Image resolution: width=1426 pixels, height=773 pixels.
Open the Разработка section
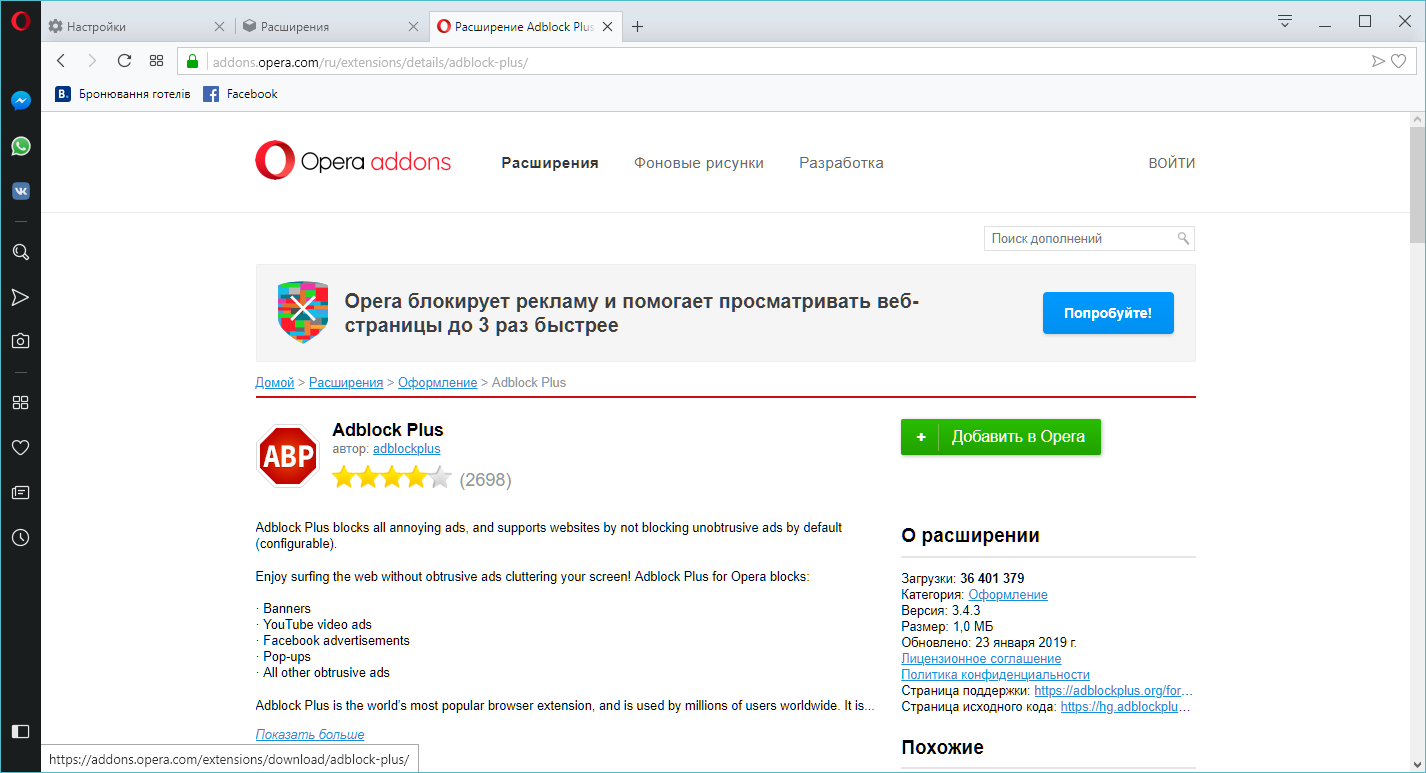click(x=841, y=163)
